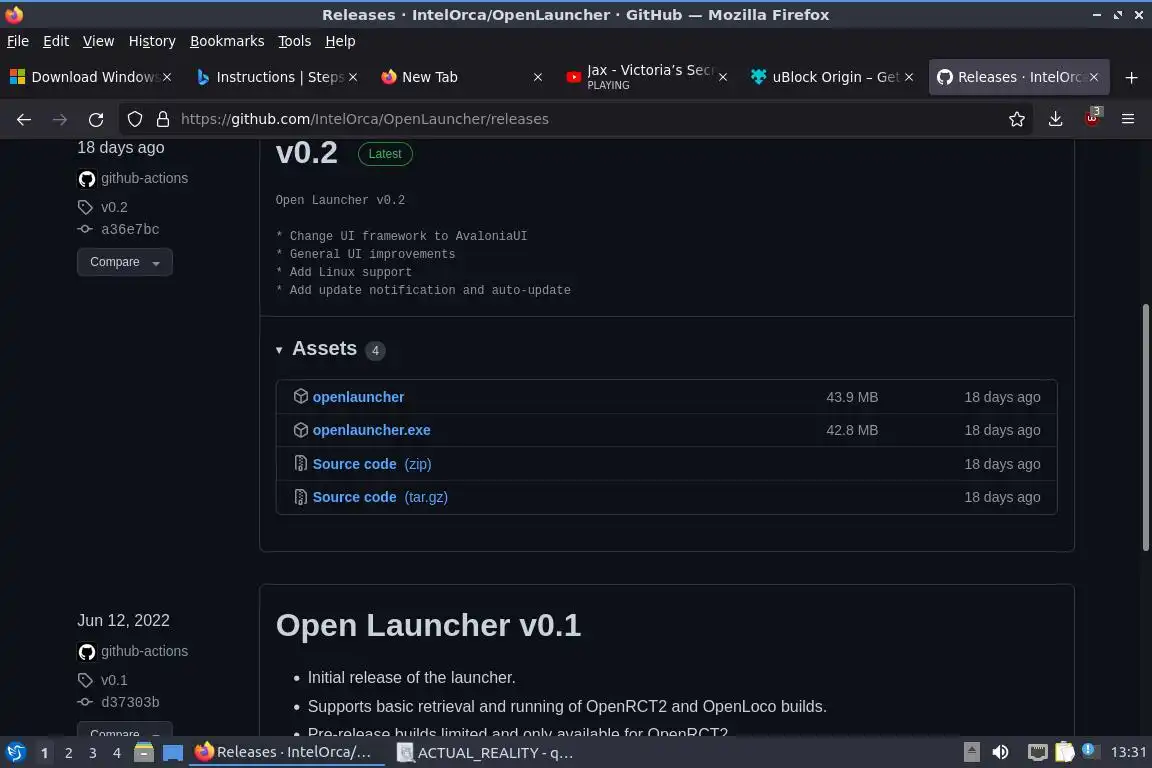1152x768 pixels.
Task: Click the taskbar desktop icon before the Firefox entry
Action: 173,753
